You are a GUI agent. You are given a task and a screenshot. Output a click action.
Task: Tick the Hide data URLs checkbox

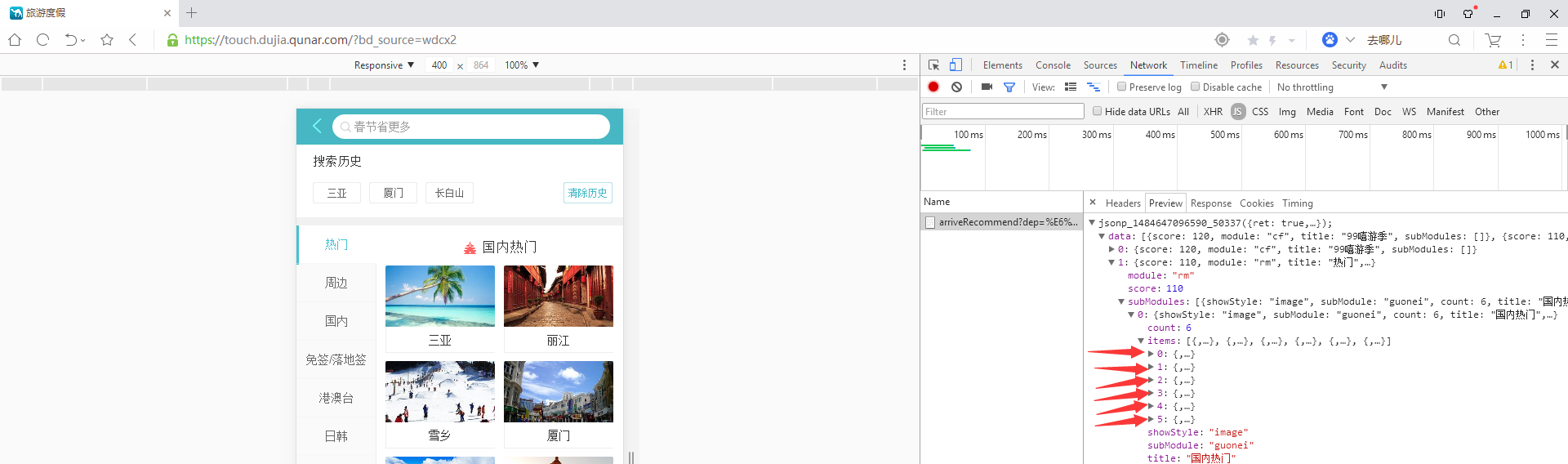click(1097, 111)
